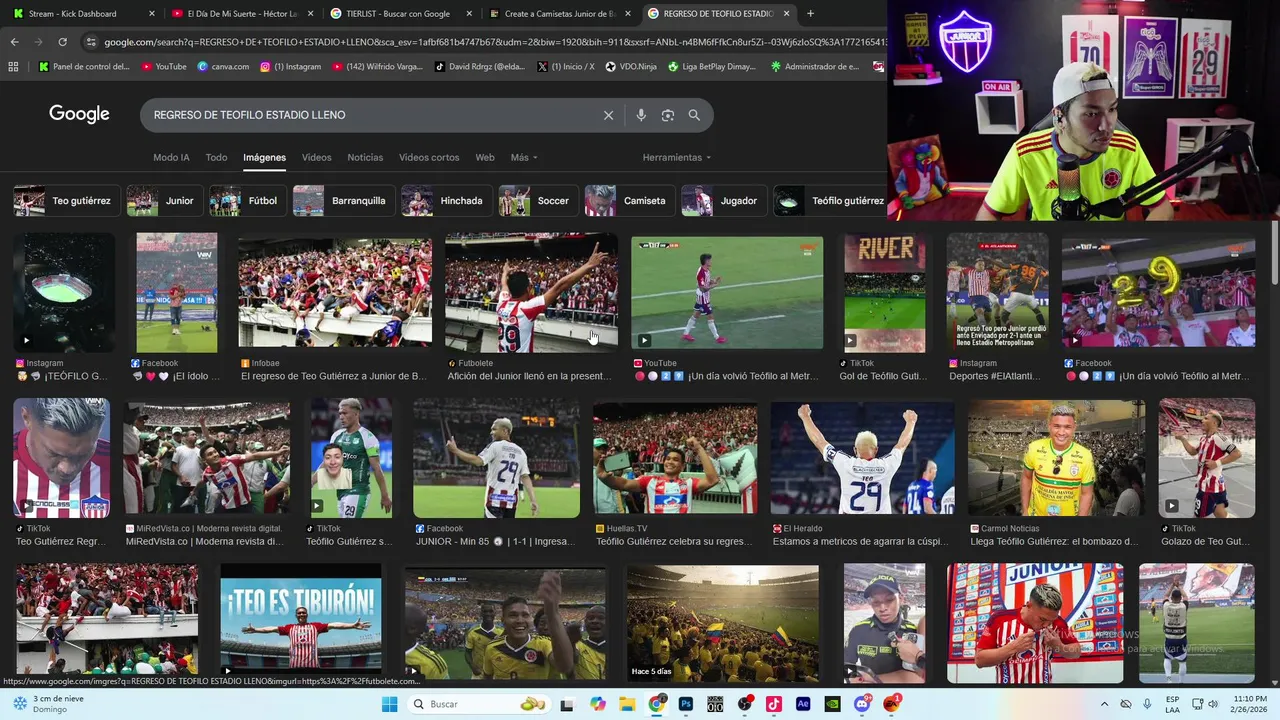Open Photoshop from the taskbar
1280x720 pixels.
(686, 704)
